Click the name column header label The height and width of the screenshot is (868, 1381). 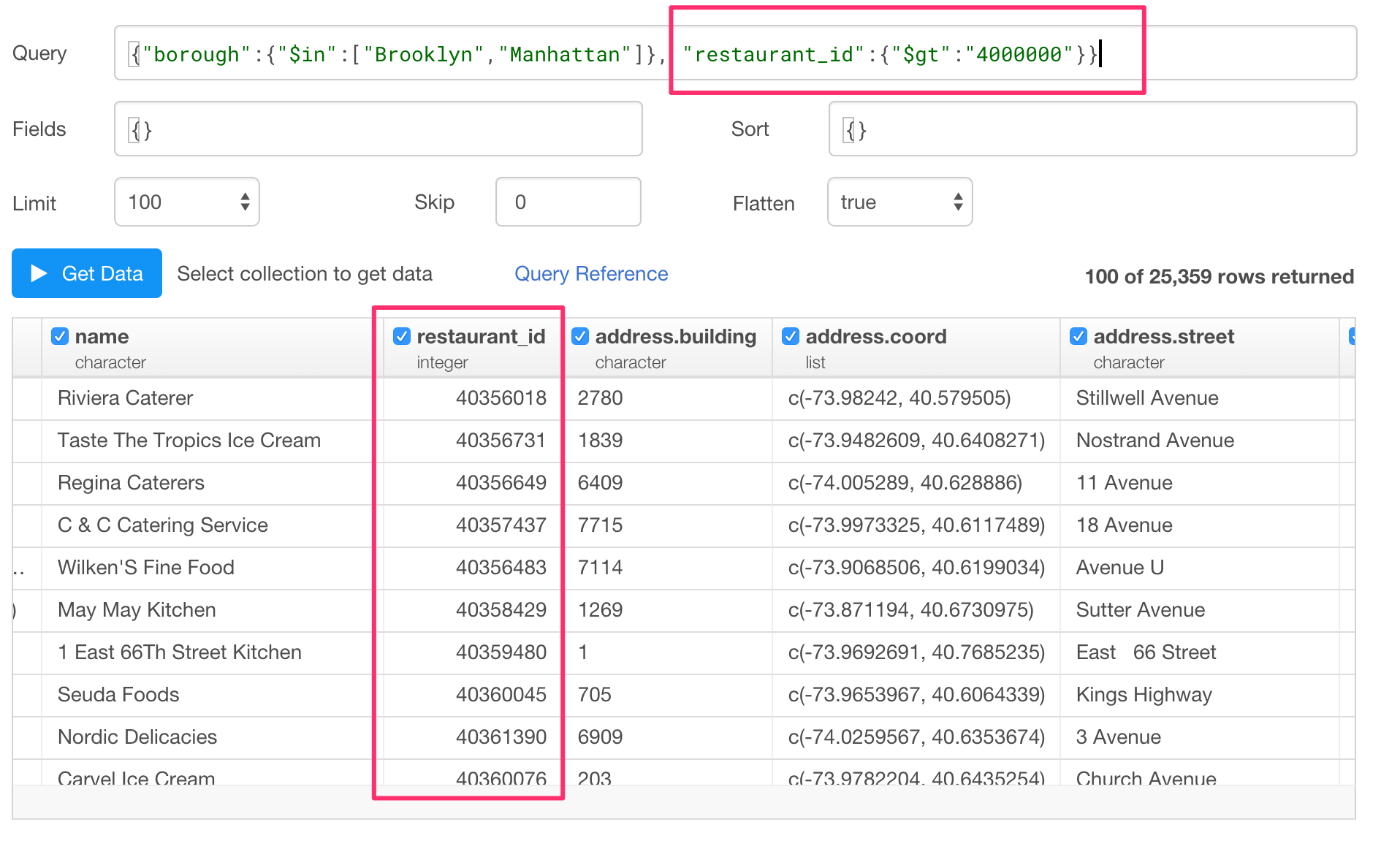point(102,336)
